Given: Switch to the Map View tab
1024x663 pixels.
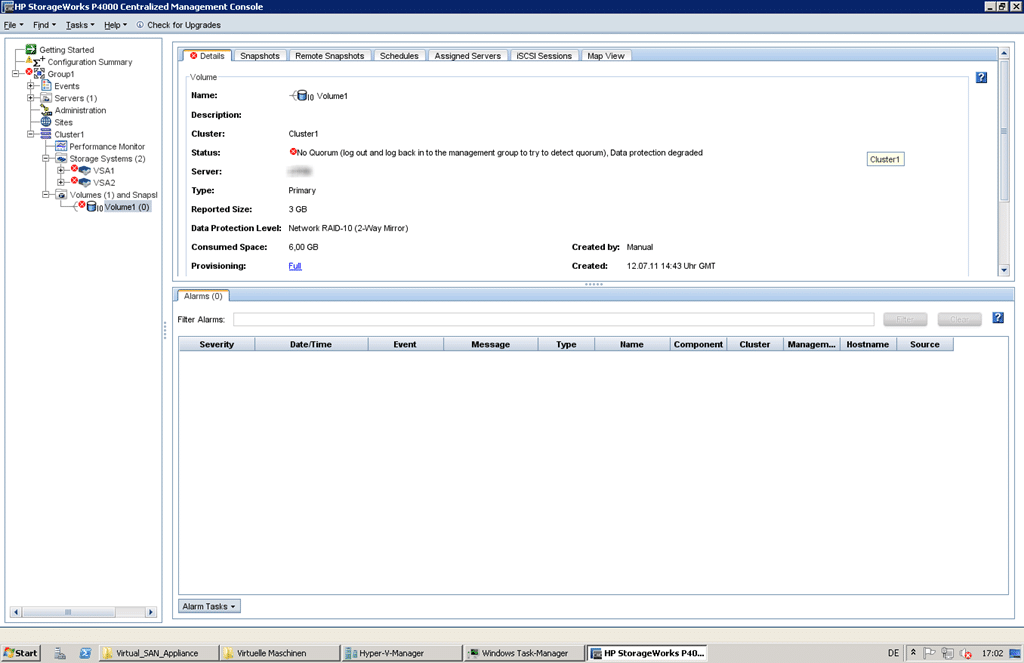Looking at the screenshot, I should coord(605,56).
